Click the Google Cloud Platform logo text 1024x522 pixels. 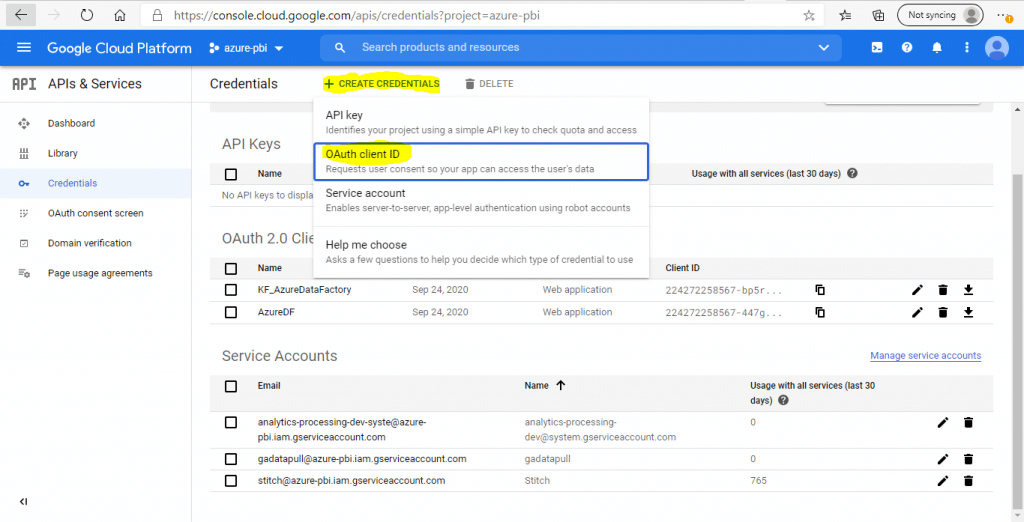tap(120, 48)
